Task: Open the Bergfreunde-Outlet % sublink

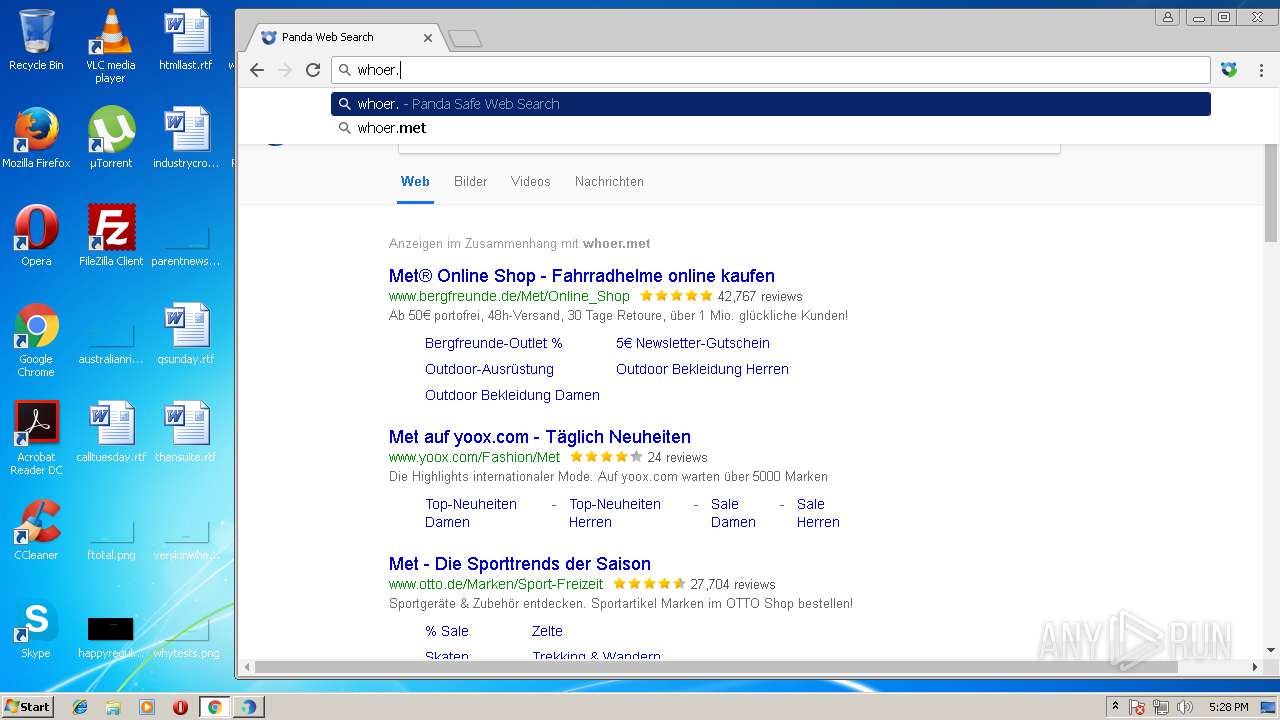Action: (x=494, y=343)
